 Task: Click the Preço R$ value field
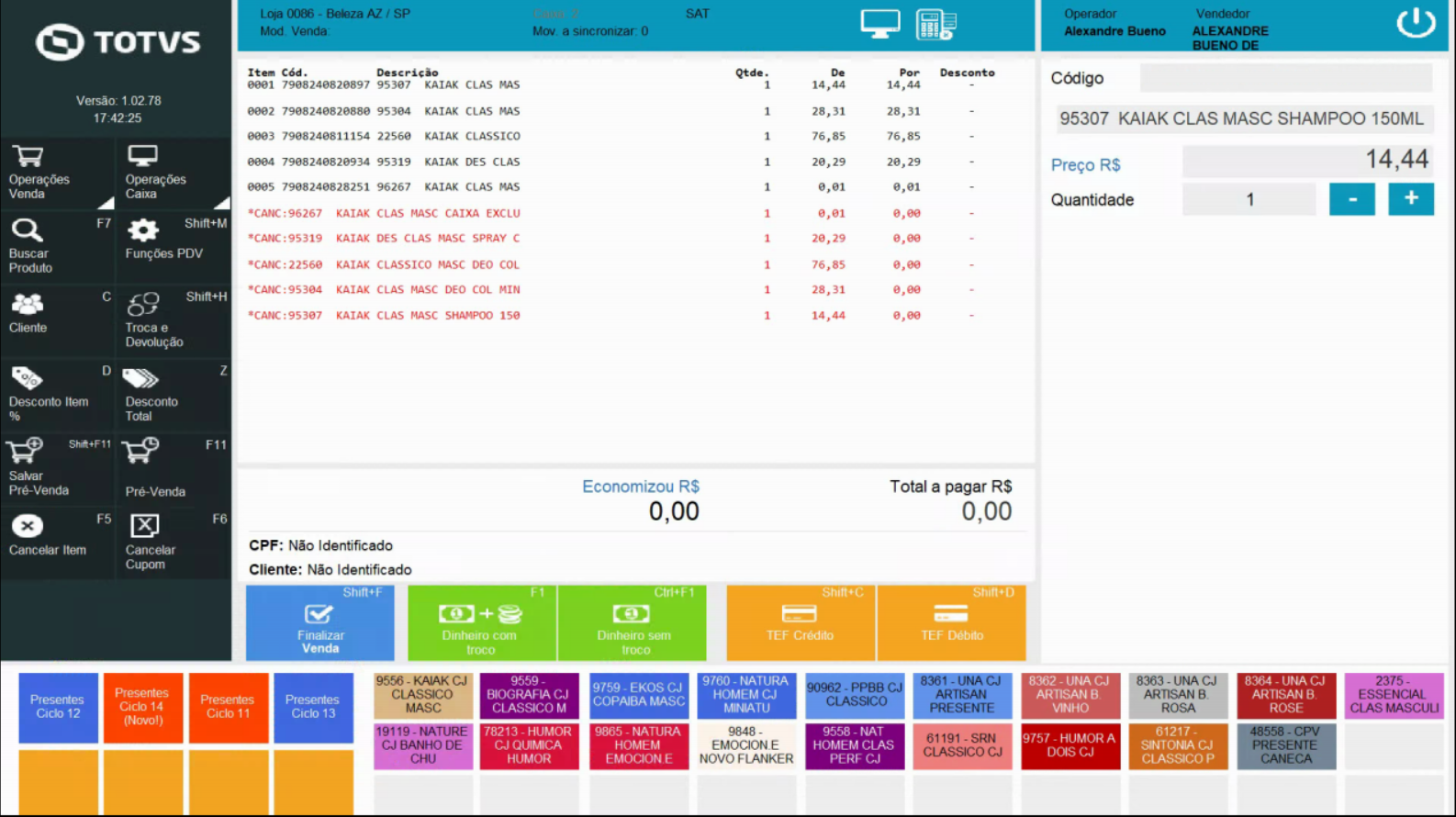[1307, 161]
